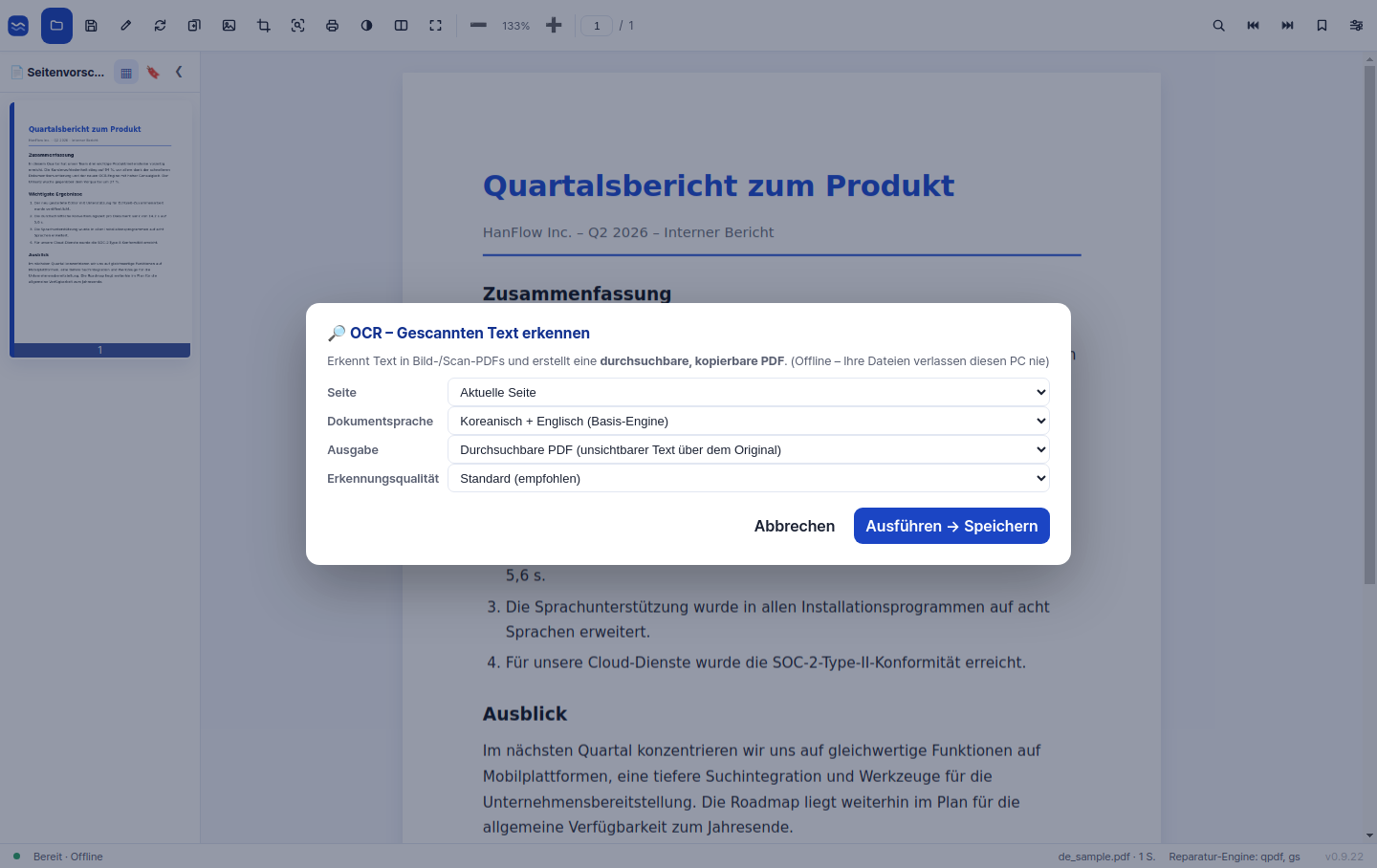Click the wave app logo icon
Screen dimensions: 1377x868
[x=18, y=26]
